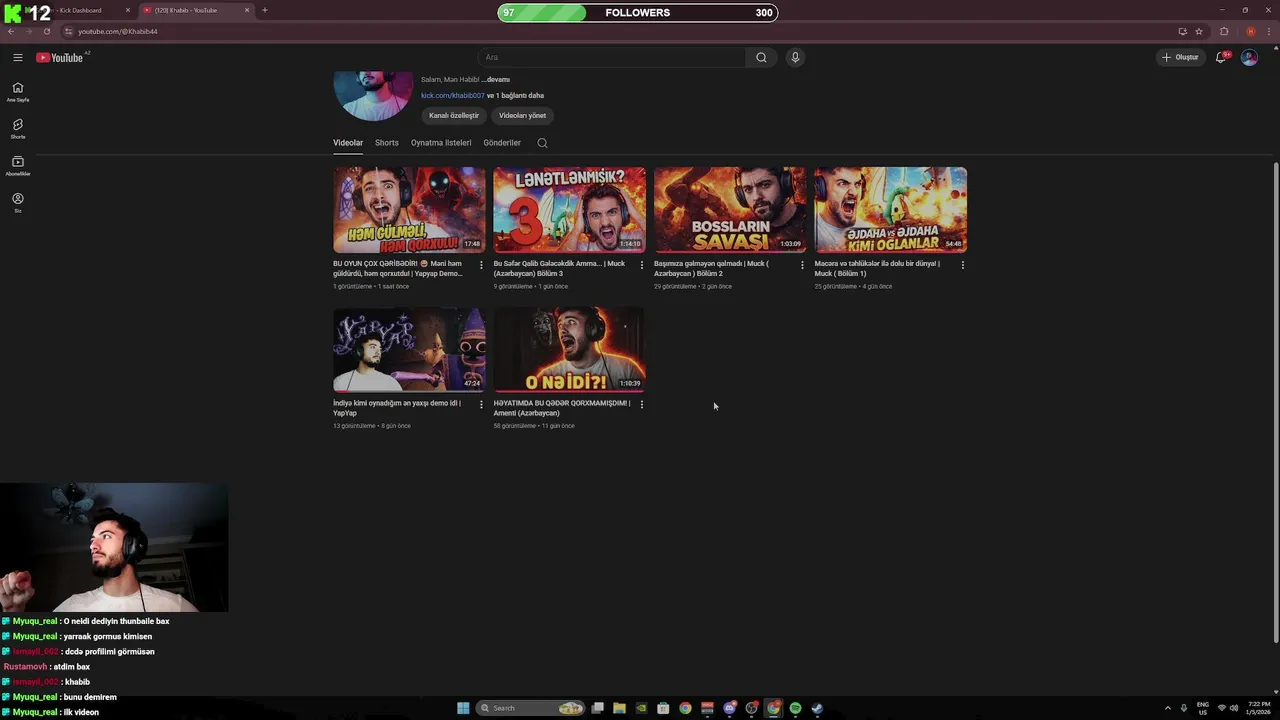Viewport: 1280px width, 720px height.
Task: Show hidden system tray icons
Action: (x=1167, y=708)
